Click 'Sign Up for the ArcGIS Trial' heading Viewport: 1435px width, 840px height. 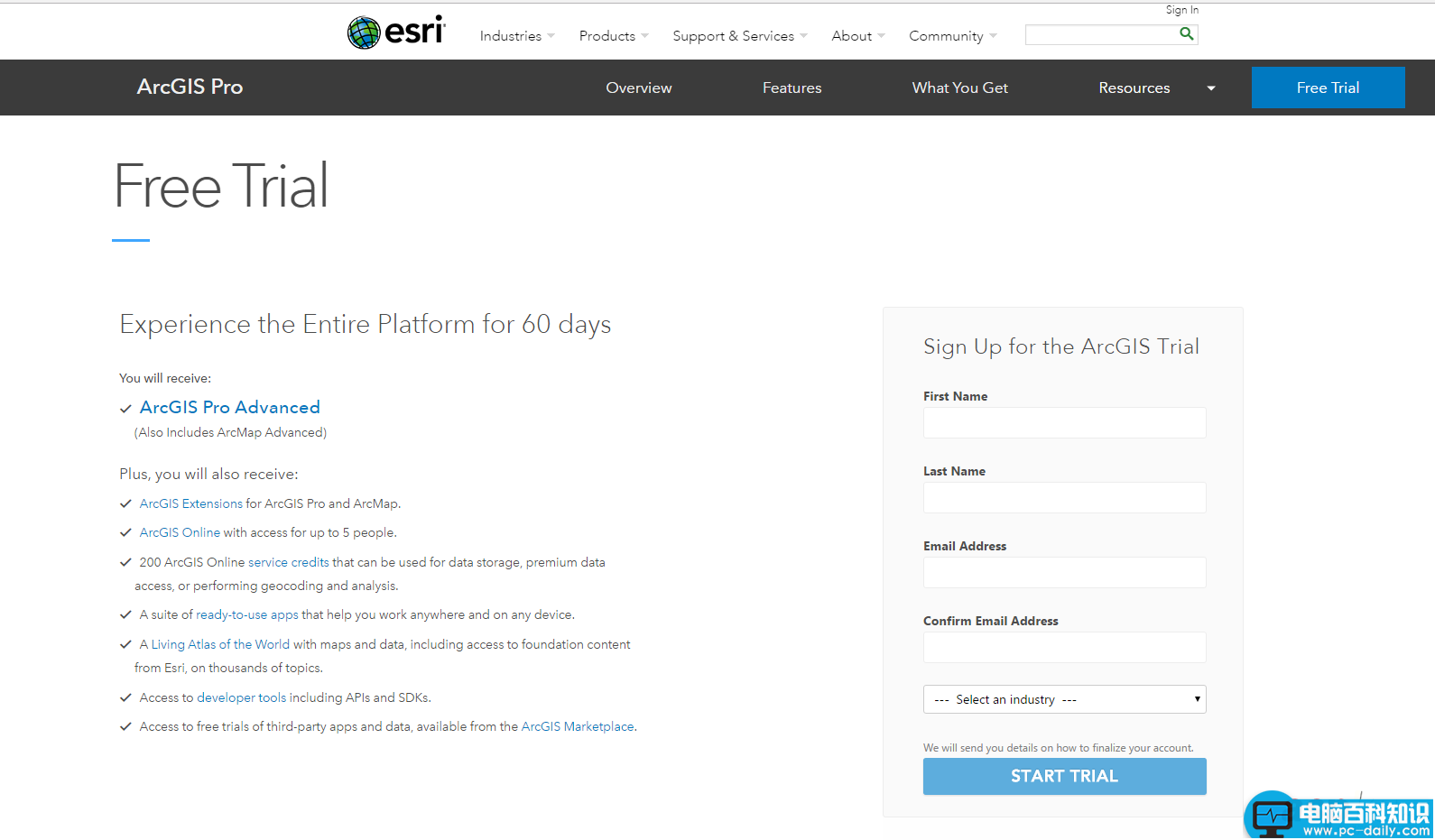coord(1061,346)
